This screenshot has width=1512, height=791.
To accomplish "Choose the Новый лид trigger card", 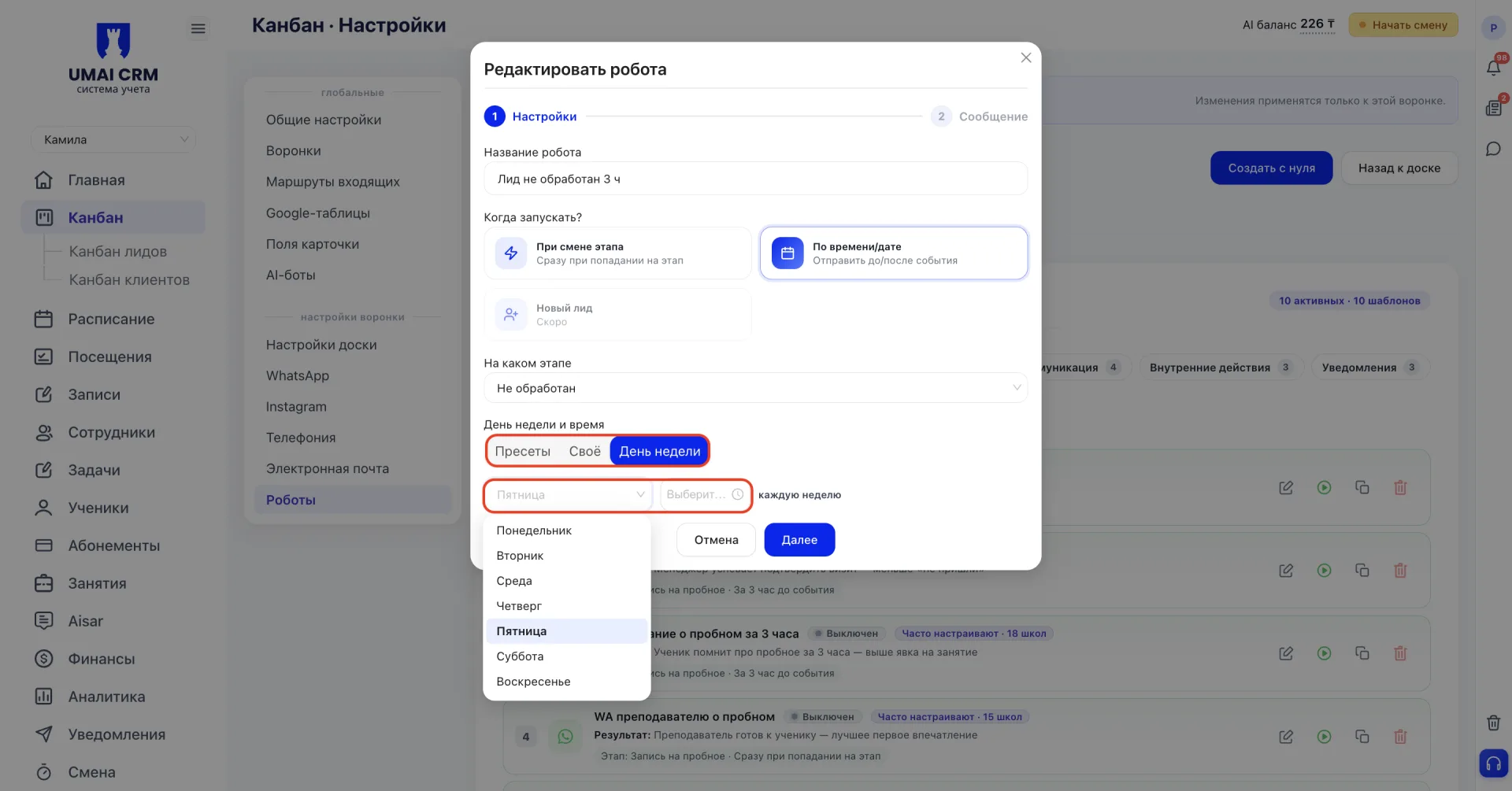I will [x=617, y=315].
